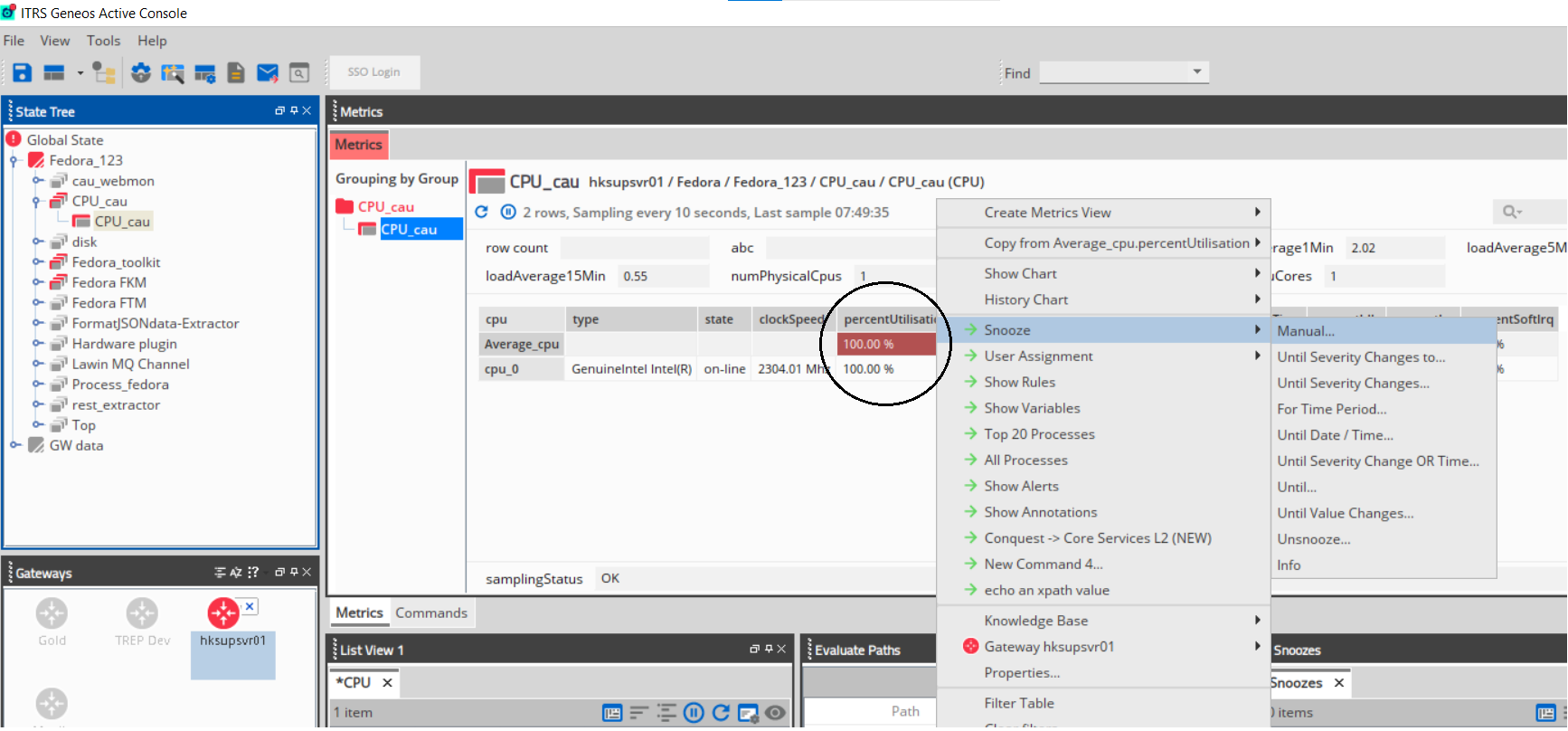This screenshot has width=1568, height=731.
Task: Click the search window toolbar icon
Action: point(299,73)
